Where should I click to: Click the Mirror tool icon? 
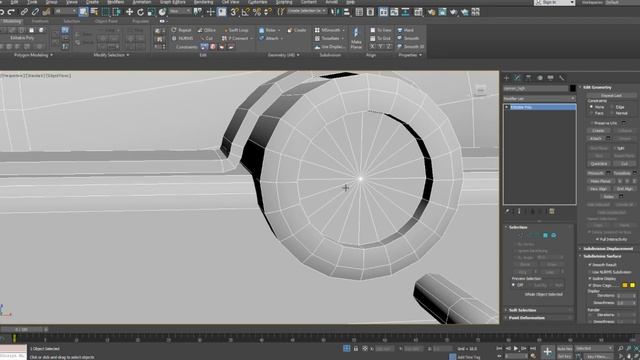(x=336, y=12)
